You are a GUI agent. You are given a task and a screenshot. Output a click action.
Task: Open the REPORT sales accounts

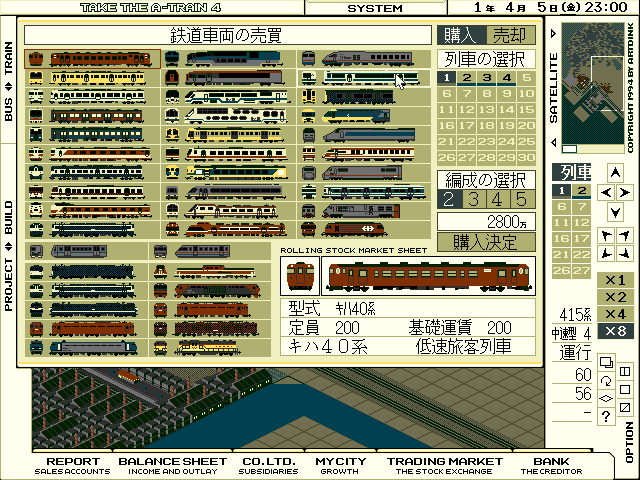coord(73,466)
